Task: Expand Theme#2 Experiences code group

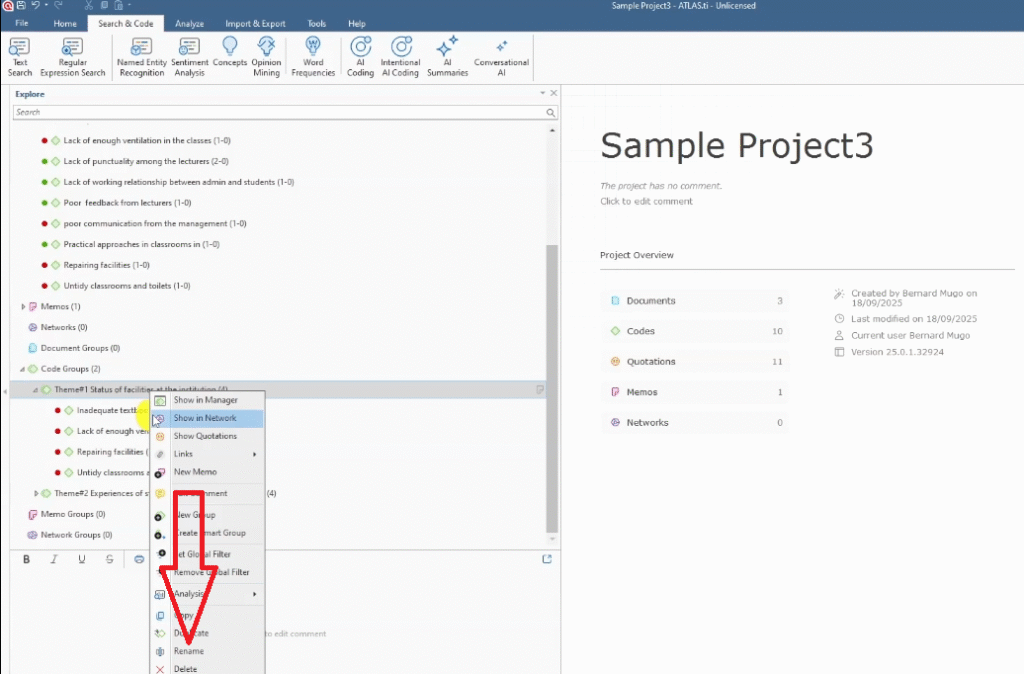Action: tap(37, 493)
